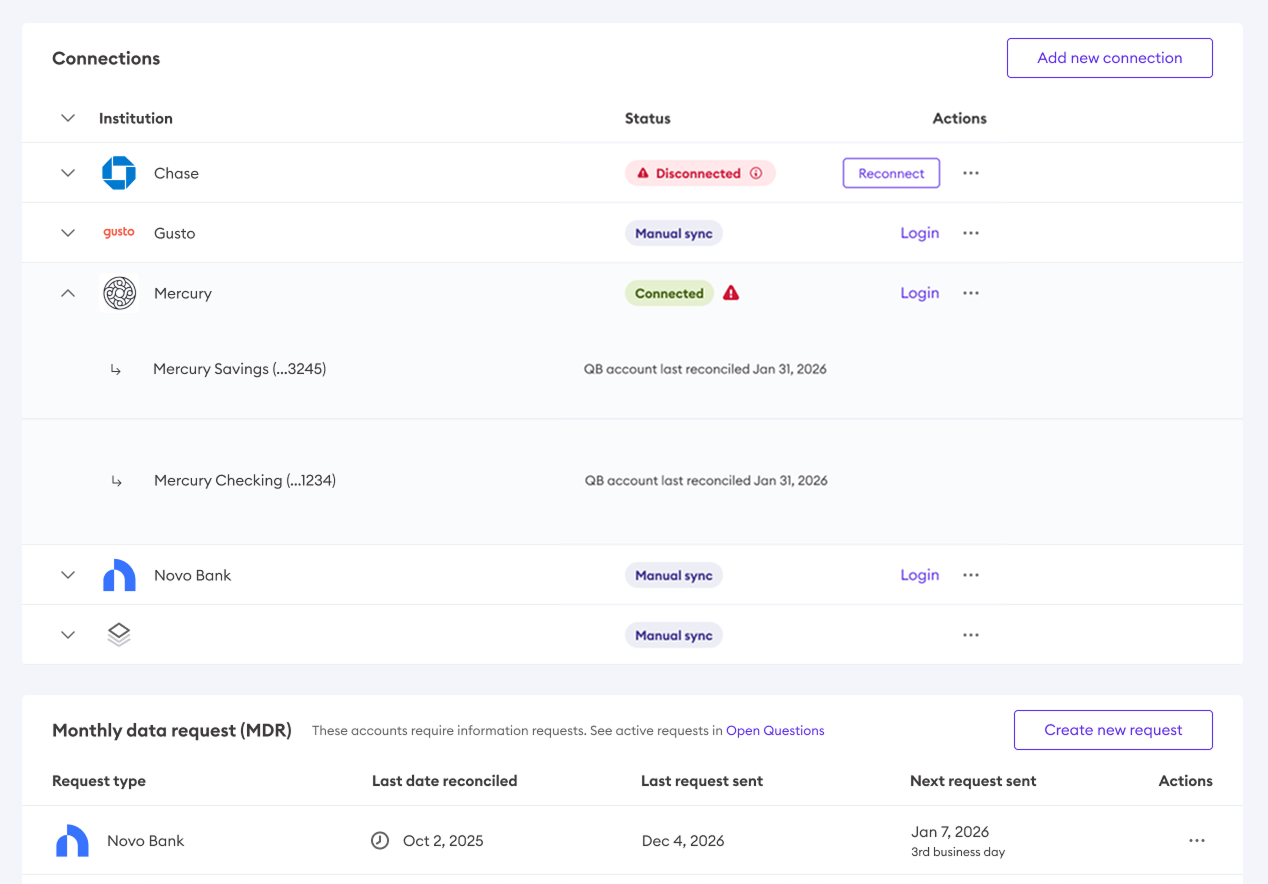Expand the Chase connection row
This screenshot has width=1268, height=884.
click(x=68, y=173)
